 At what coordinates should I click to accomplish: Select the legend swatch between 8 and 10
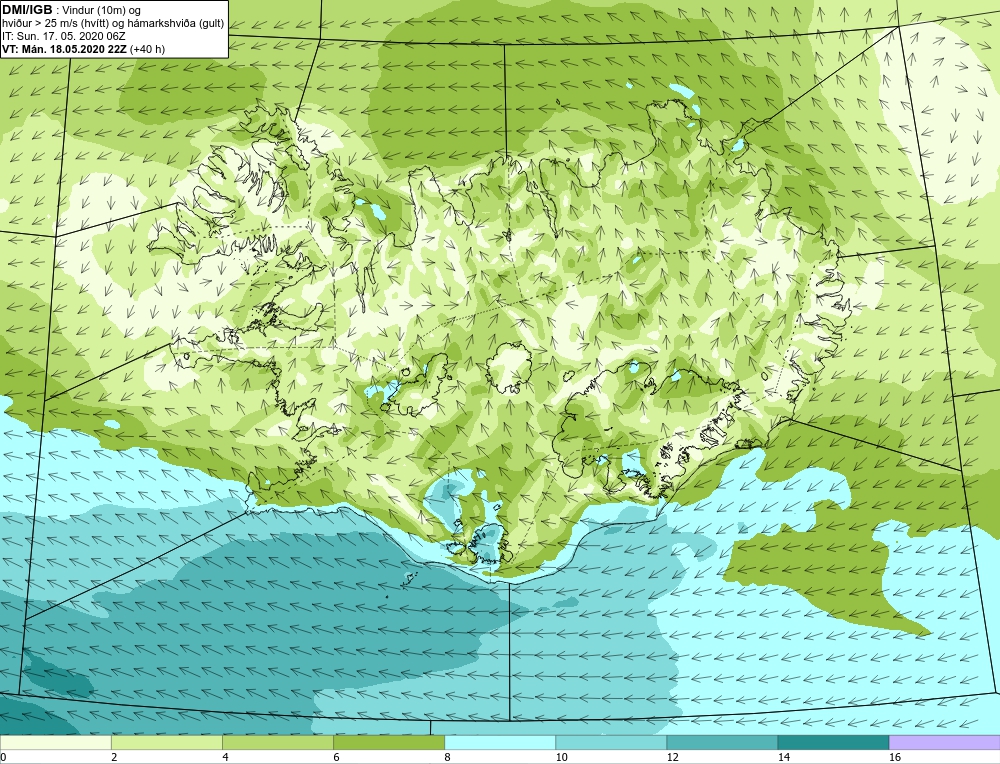[499, 742]
